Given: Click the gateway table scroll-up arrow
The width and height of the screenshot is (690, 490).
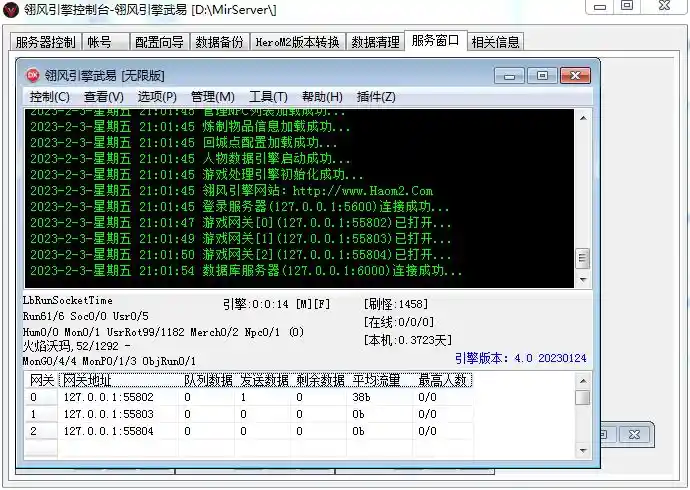Looking at the screenshot, I should coord(583,381).
